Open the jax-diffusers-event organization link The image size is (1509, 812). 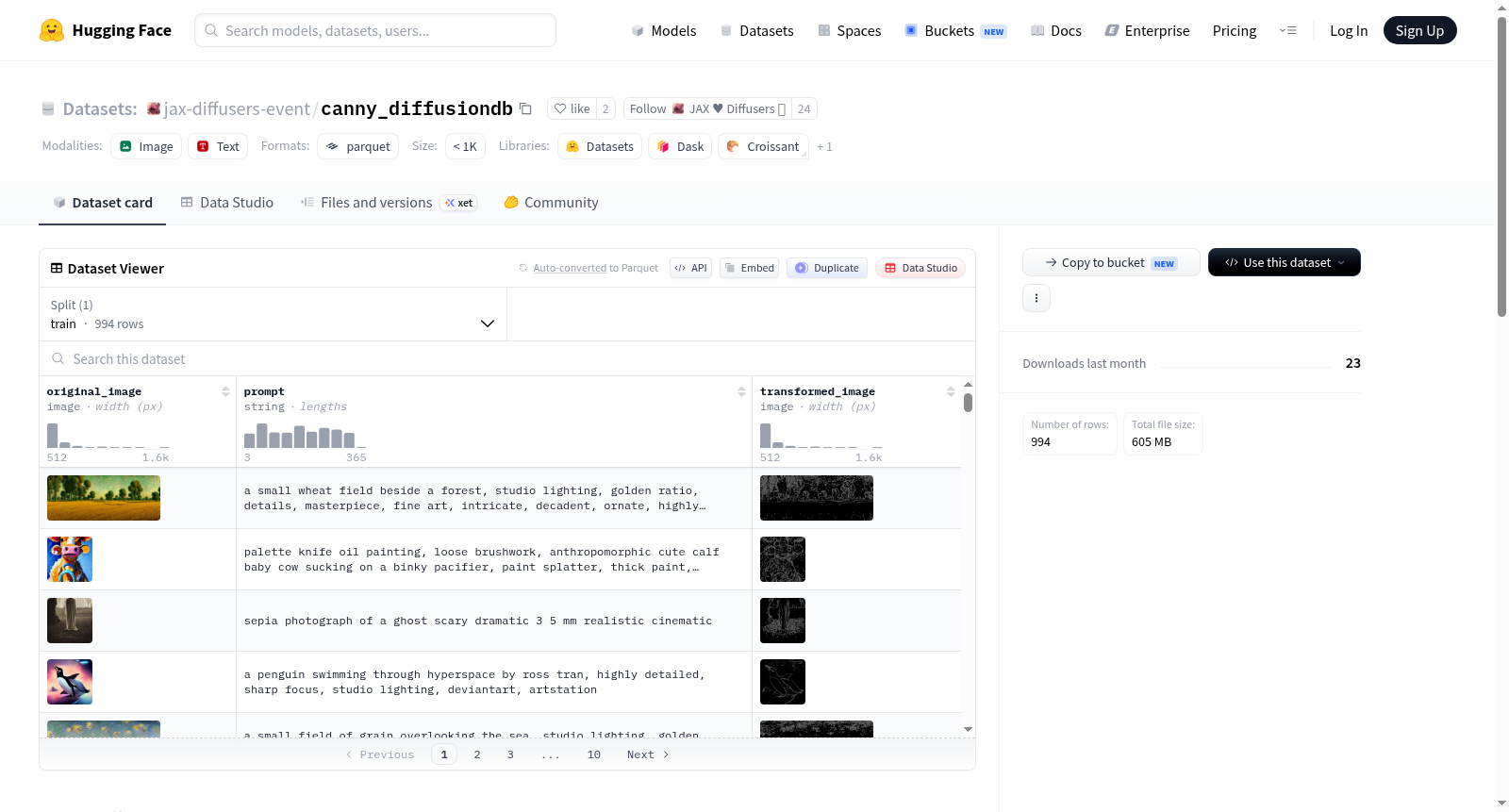[x=236, y=108]
